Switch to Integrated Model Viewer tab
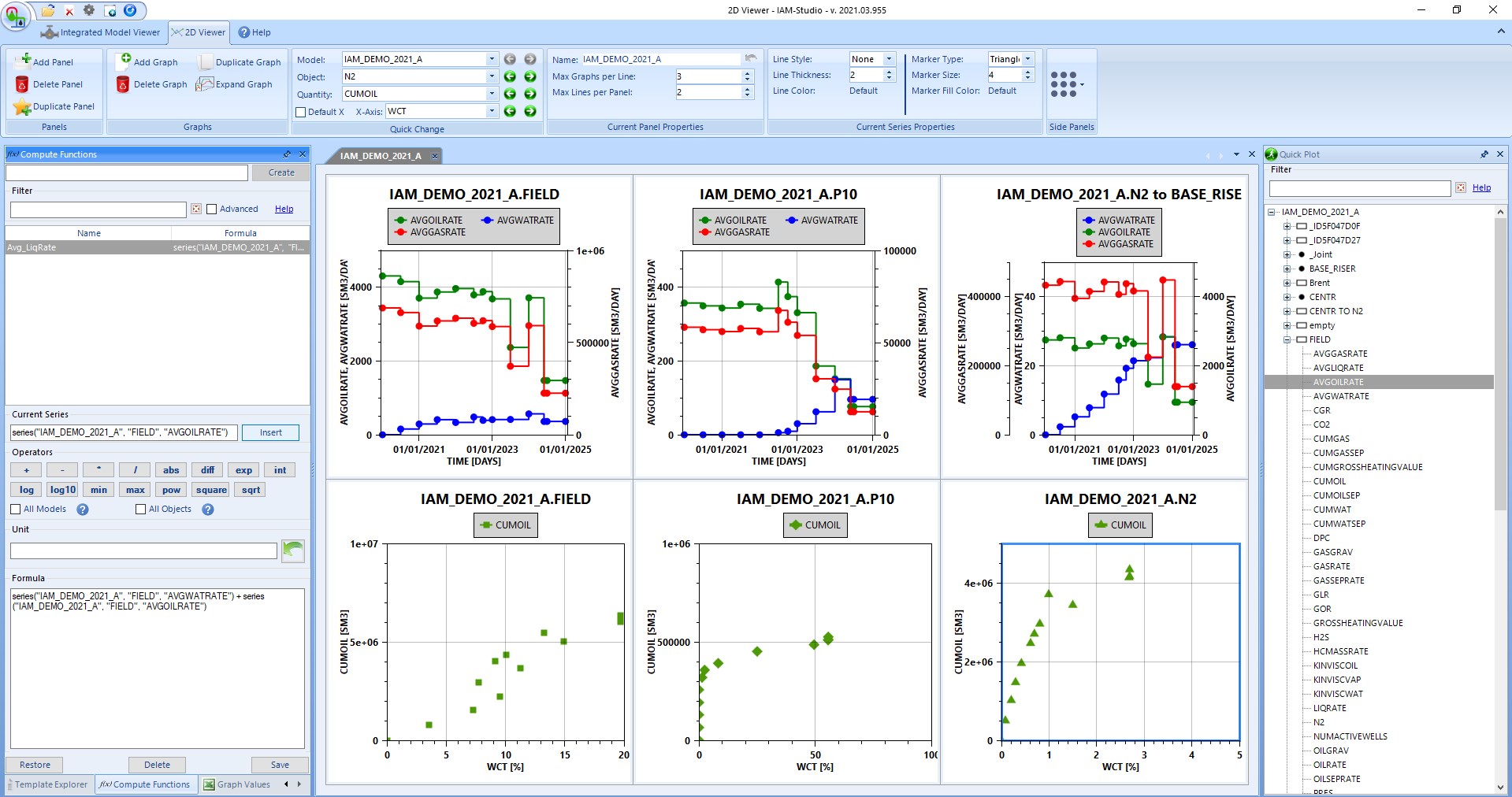Image resolution: width=1512 pixels, height=797 pixels. pyautogui.click(x=101, y=32)
